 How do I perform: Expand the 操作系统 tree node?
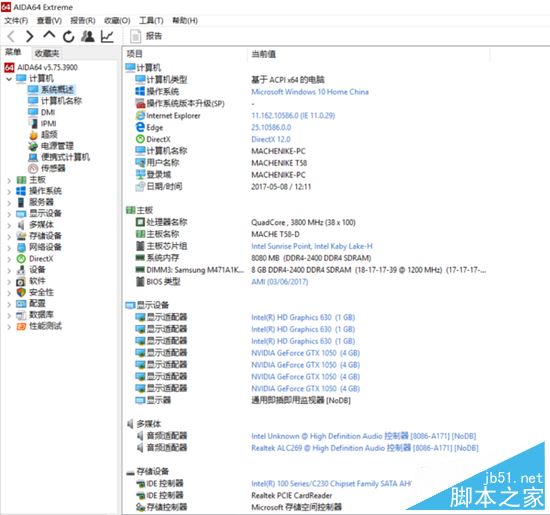click(9, 192)
